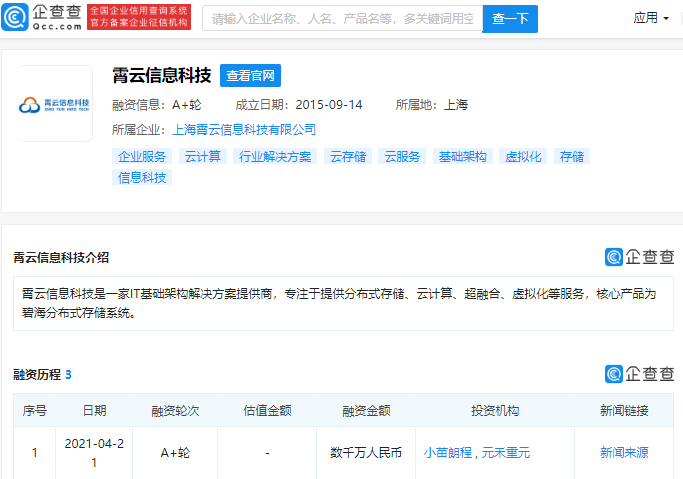Select the 云服务 tag
Screen dimensions: 683x479
pos(402,156)
